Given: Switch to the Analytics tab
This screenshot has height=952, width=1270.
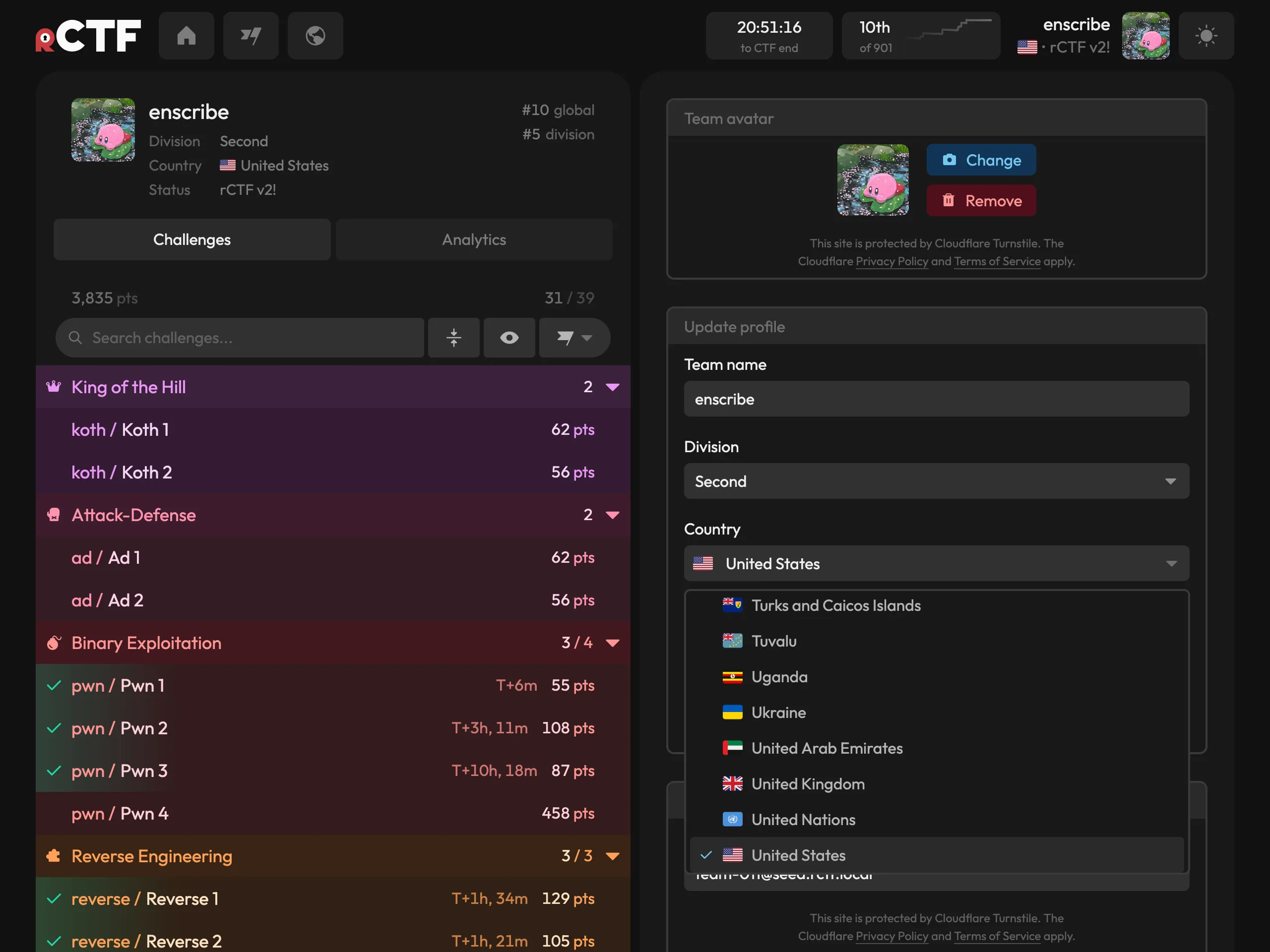Looking at the screenshot, I should pos(474,239).
